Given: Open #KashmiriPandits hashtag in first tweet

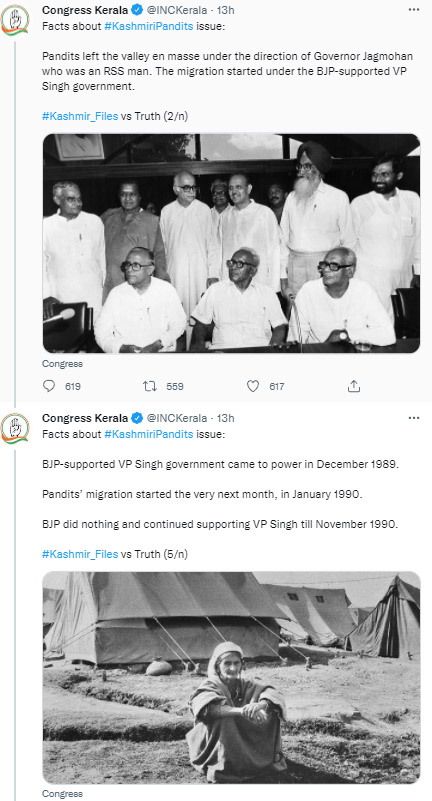Looking at the screenshot, I should click(x=149, y=27).
